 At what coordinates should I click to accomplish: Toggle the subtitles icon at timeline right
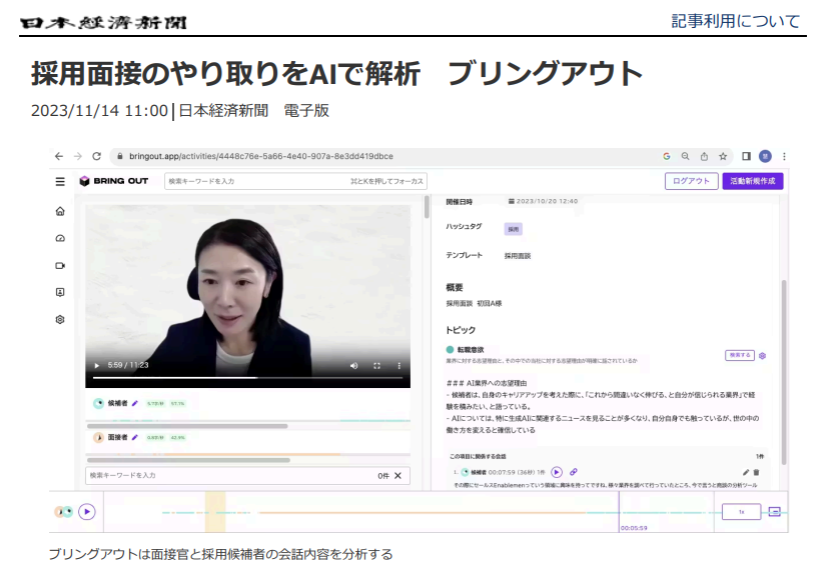774,512
